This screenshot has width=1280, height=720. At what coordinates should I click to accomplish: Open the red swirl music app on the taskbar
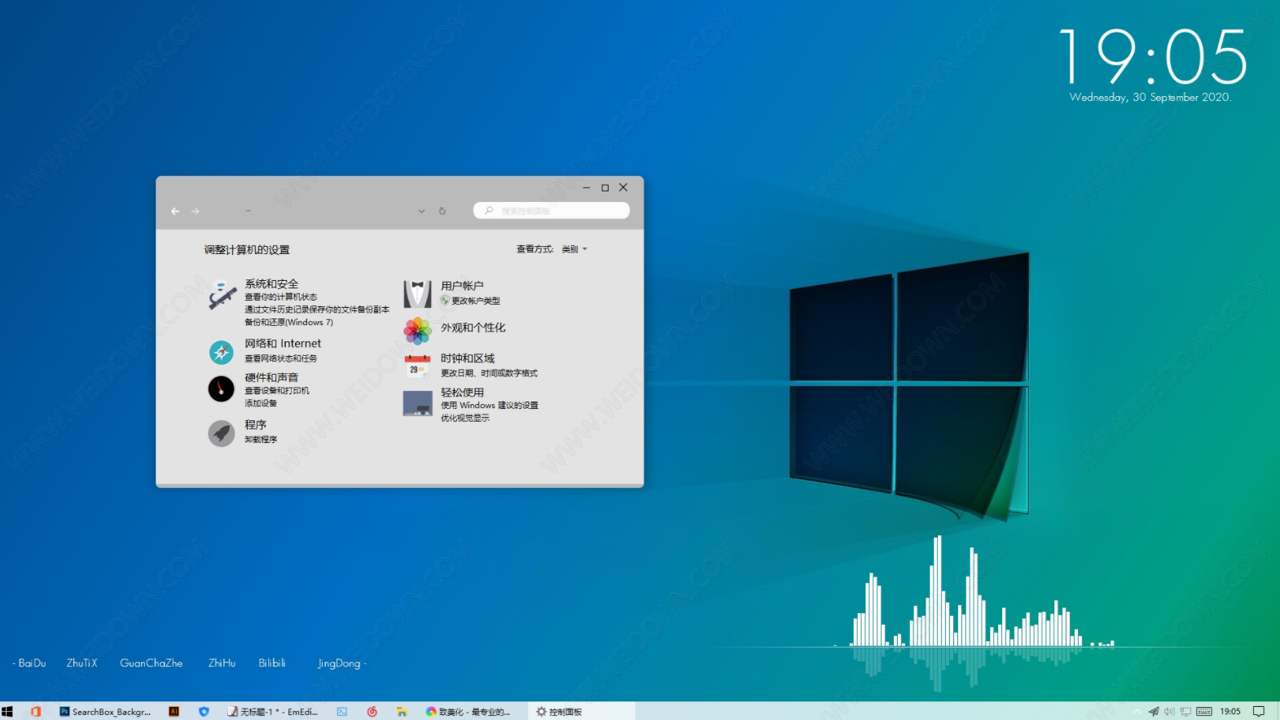click(372, 711)
